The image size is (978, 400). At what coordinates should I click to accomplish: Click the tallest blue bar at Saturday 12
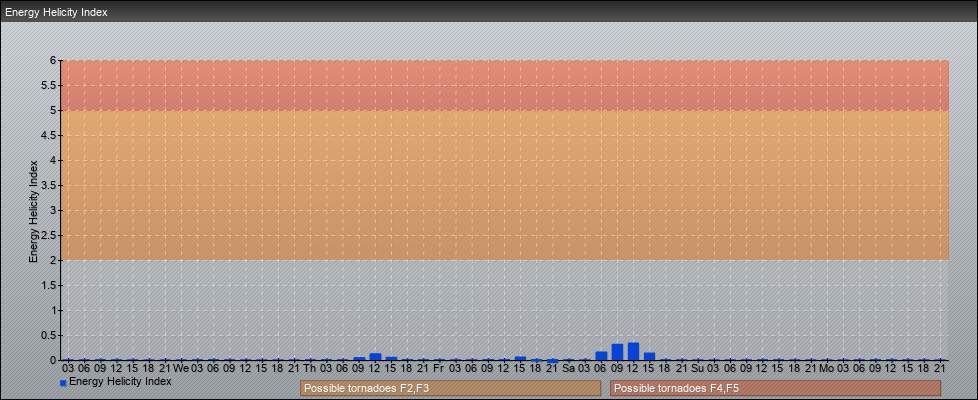point(634,351)
